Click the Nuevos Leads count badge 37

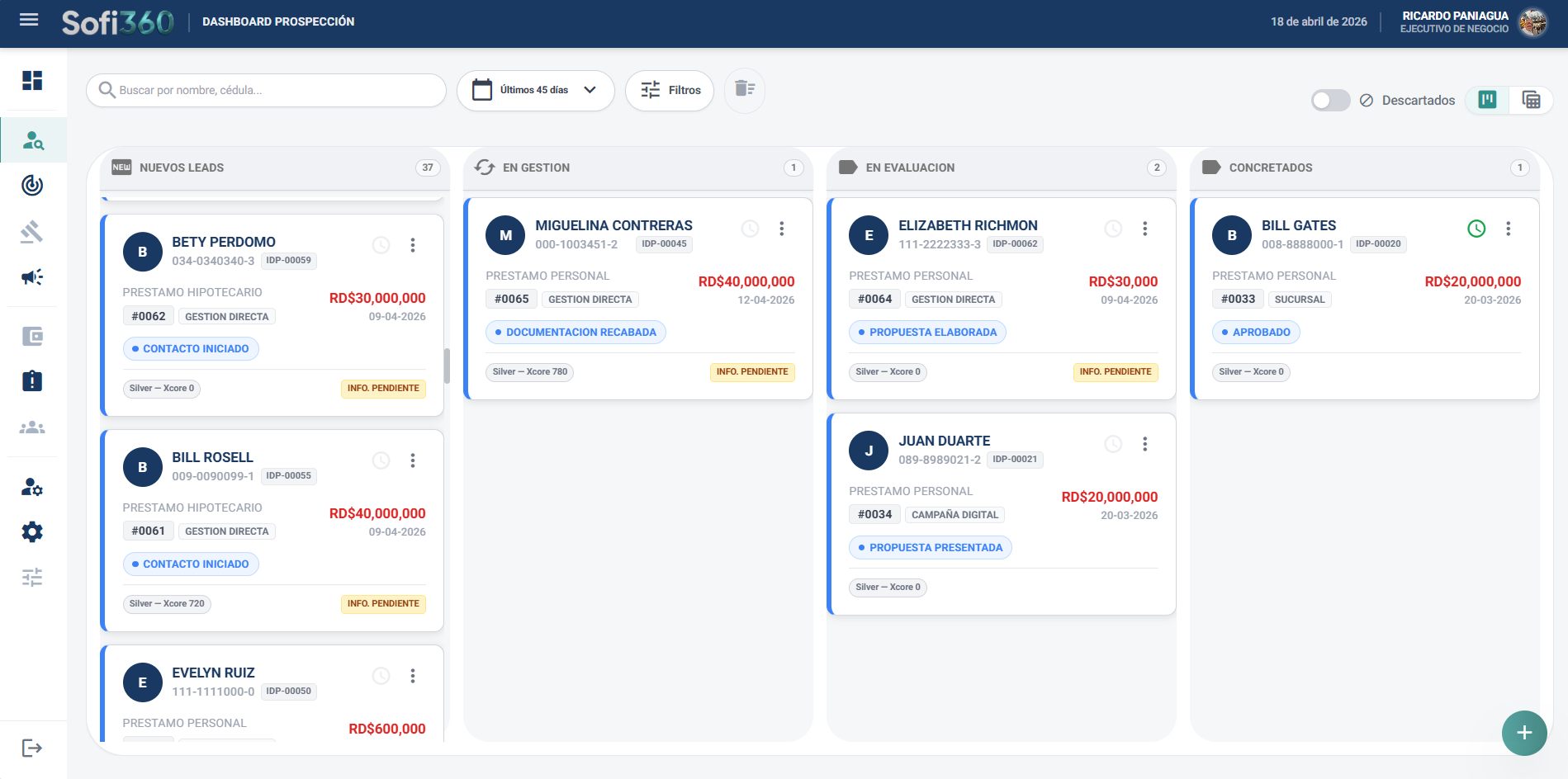[428, 168]
